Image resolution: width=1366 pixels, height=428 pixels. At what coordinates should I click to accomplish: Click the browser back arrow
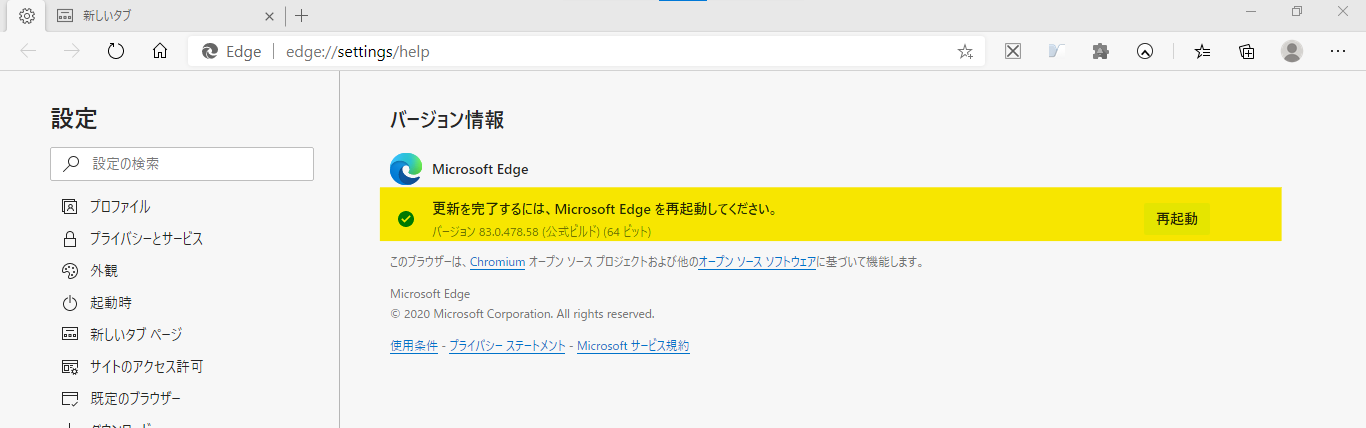28,51
